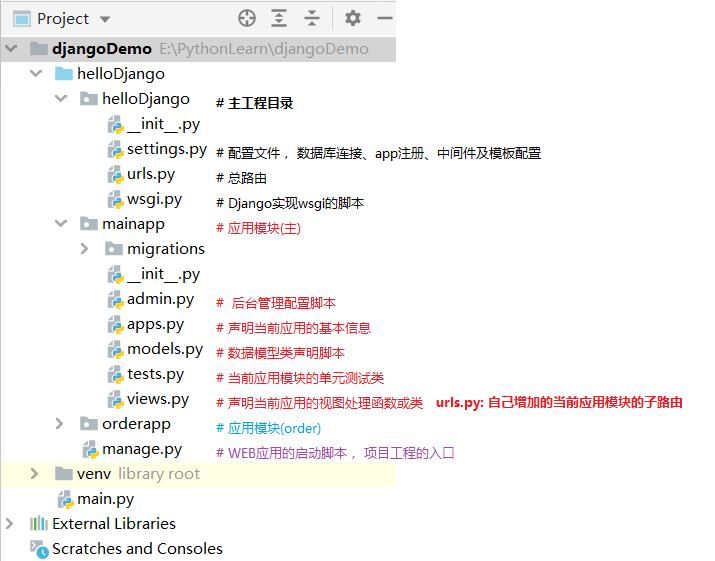This screenshot has width=715, height=561.
Task: Select __init__.py under helloDjango package
Action: pyautogui.click(x=164, y=124)
